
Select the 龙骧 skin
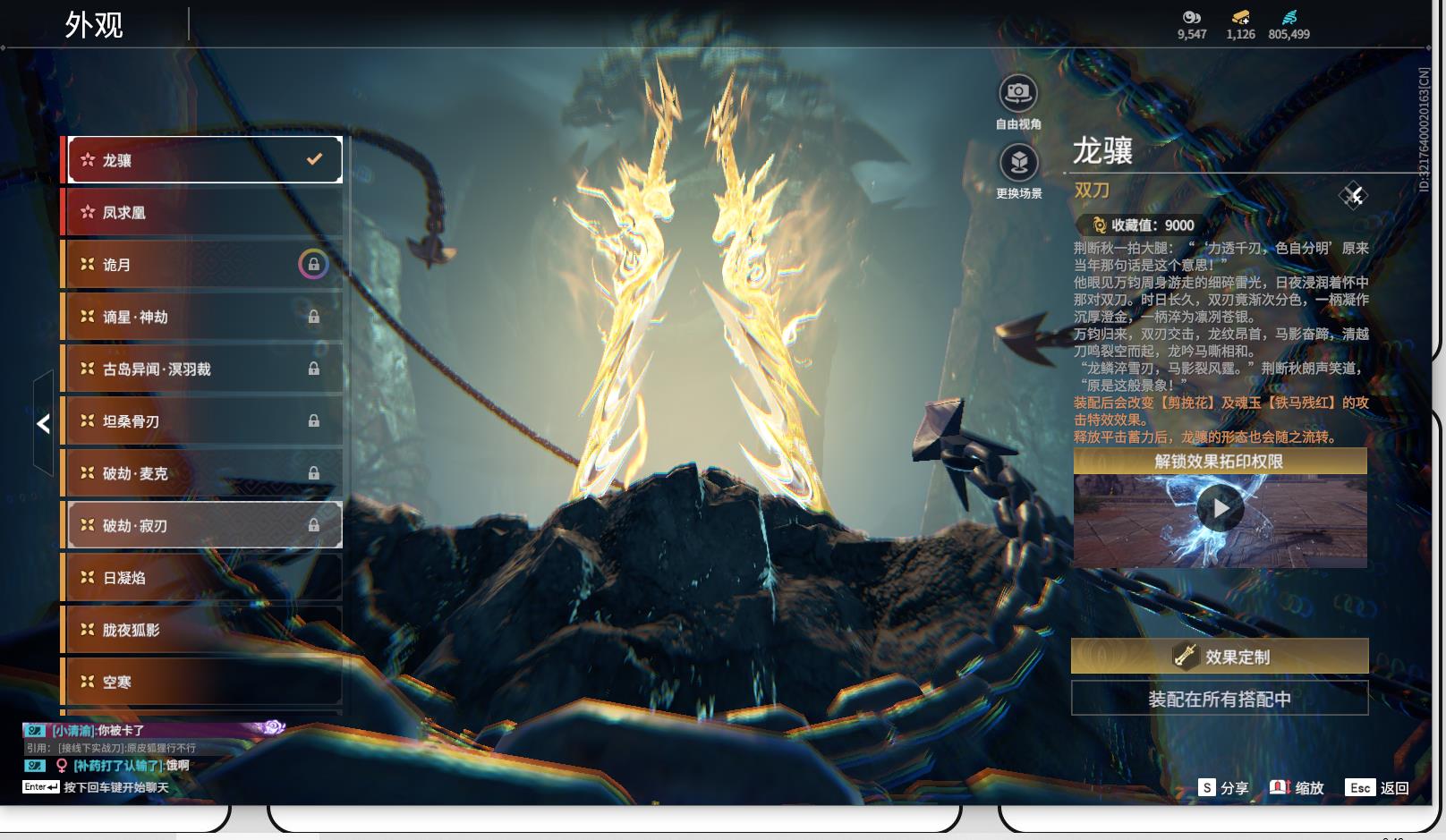click(x=205, y=159)
